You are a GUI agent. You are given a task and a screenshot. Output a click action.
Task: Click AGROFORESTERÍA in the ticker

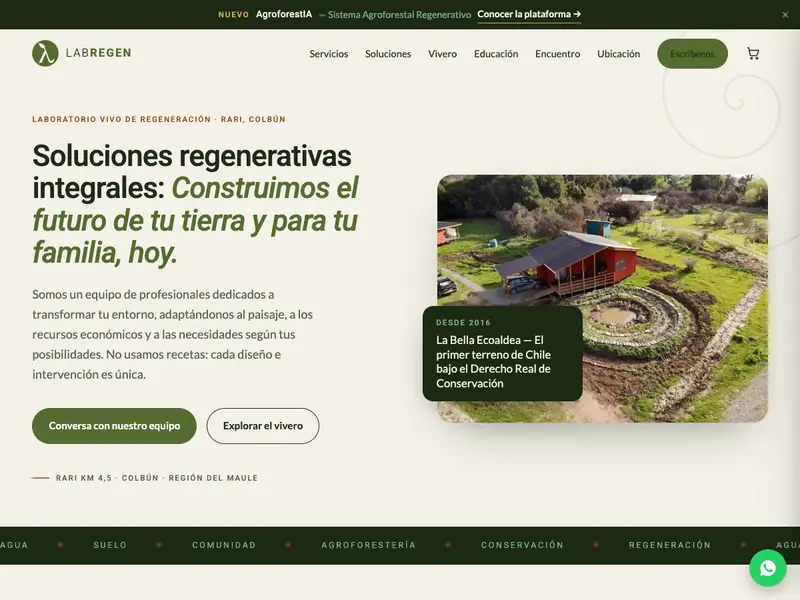pyautogui.click(x=368, y=545)
